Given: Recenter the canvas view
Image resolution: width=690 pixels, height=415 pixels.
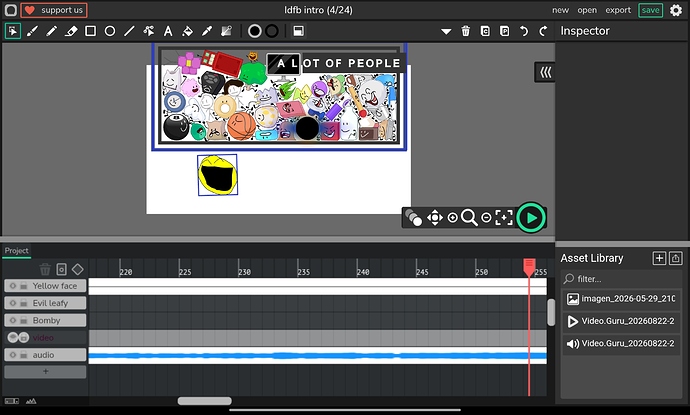Looking at the screenshot, I should [x=504, y=217].
